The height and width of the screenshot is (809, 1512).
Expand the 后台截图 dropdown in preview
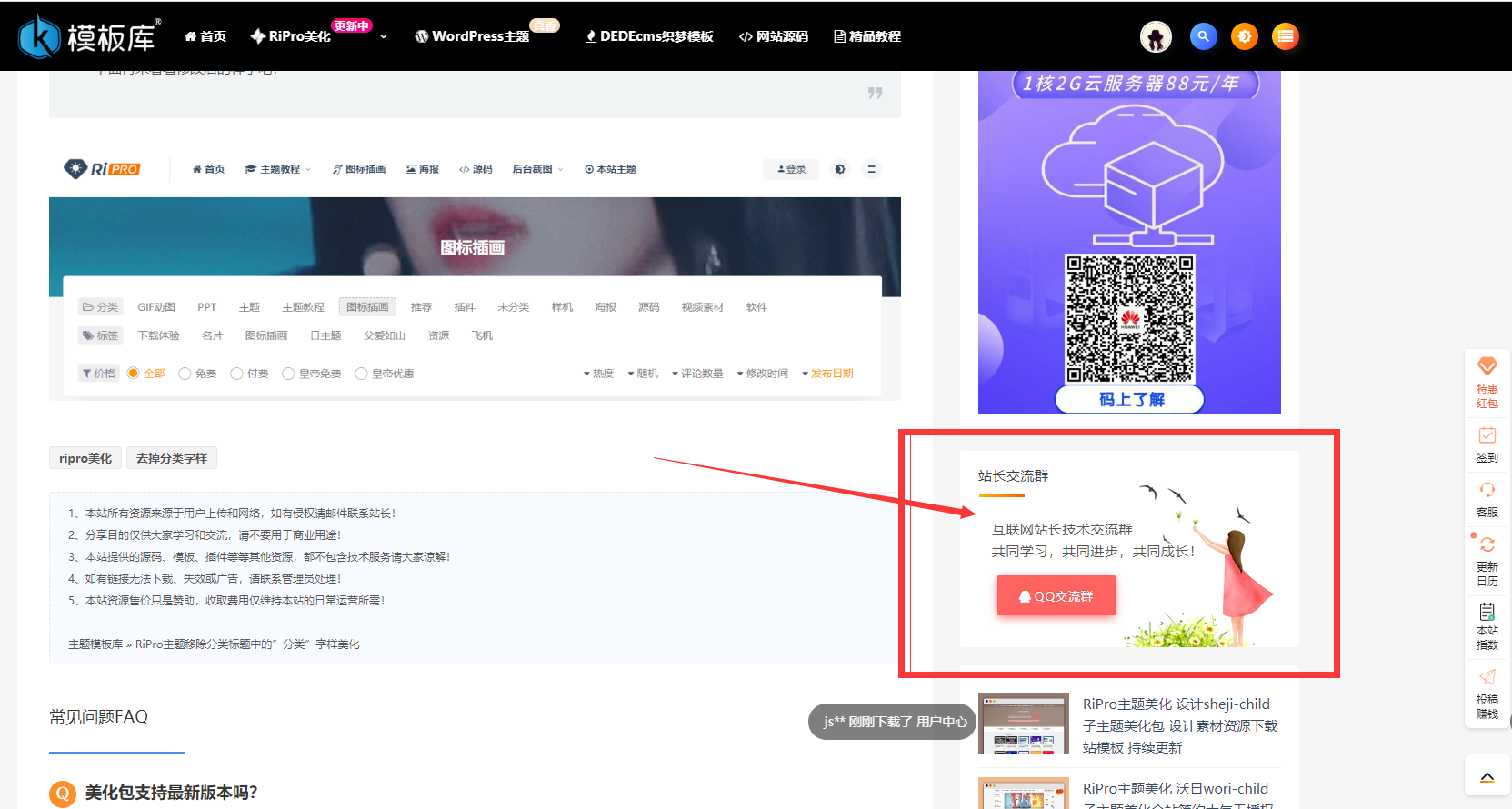click(x=561, y=170)
